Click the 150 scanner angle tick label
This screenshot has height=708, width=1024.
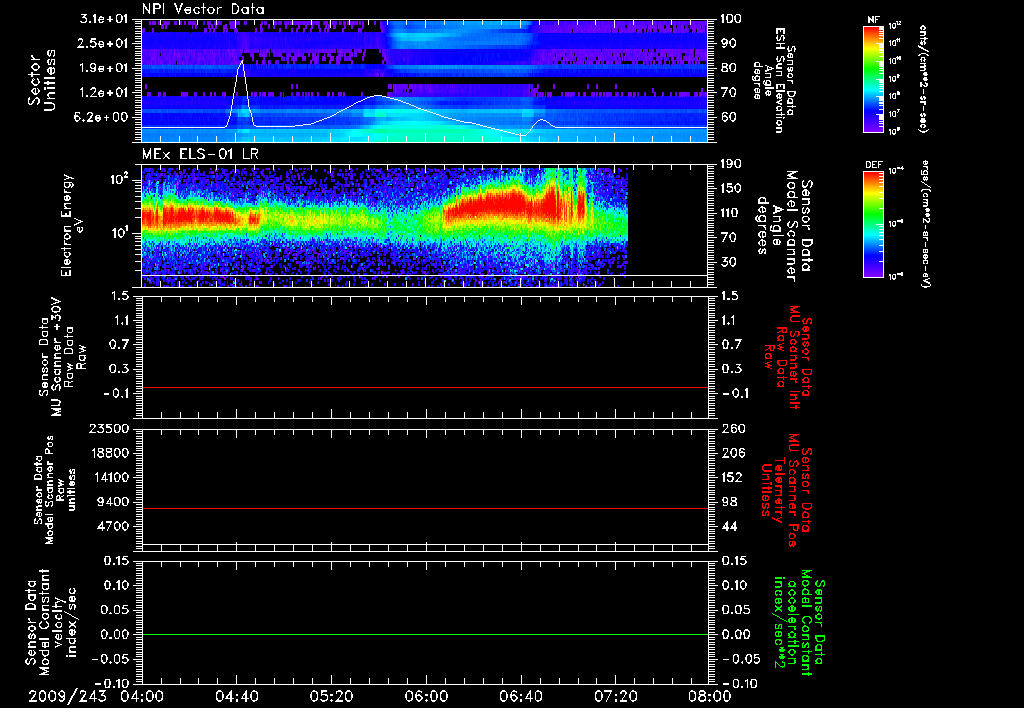pyautogui.click(x=731, y=189)
